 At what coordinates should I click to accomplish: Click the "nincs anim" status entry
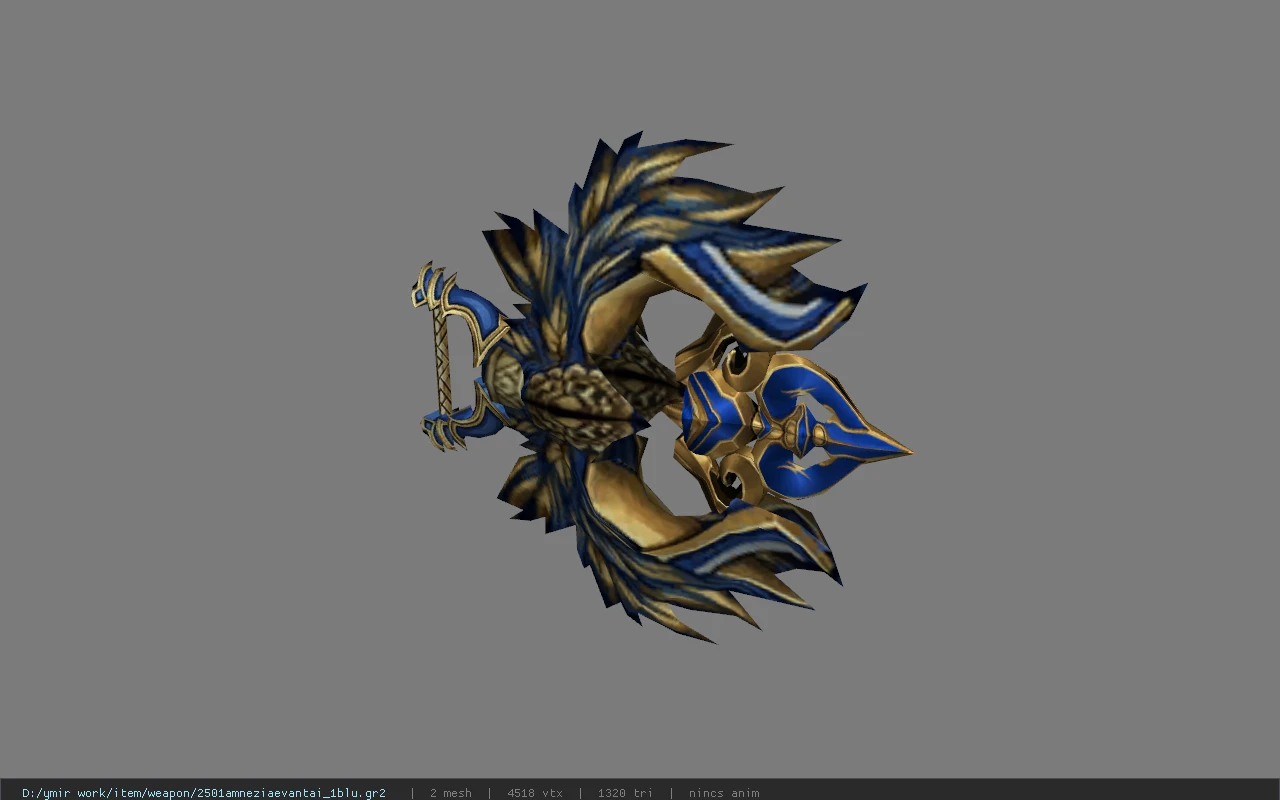tap(724, 793)
